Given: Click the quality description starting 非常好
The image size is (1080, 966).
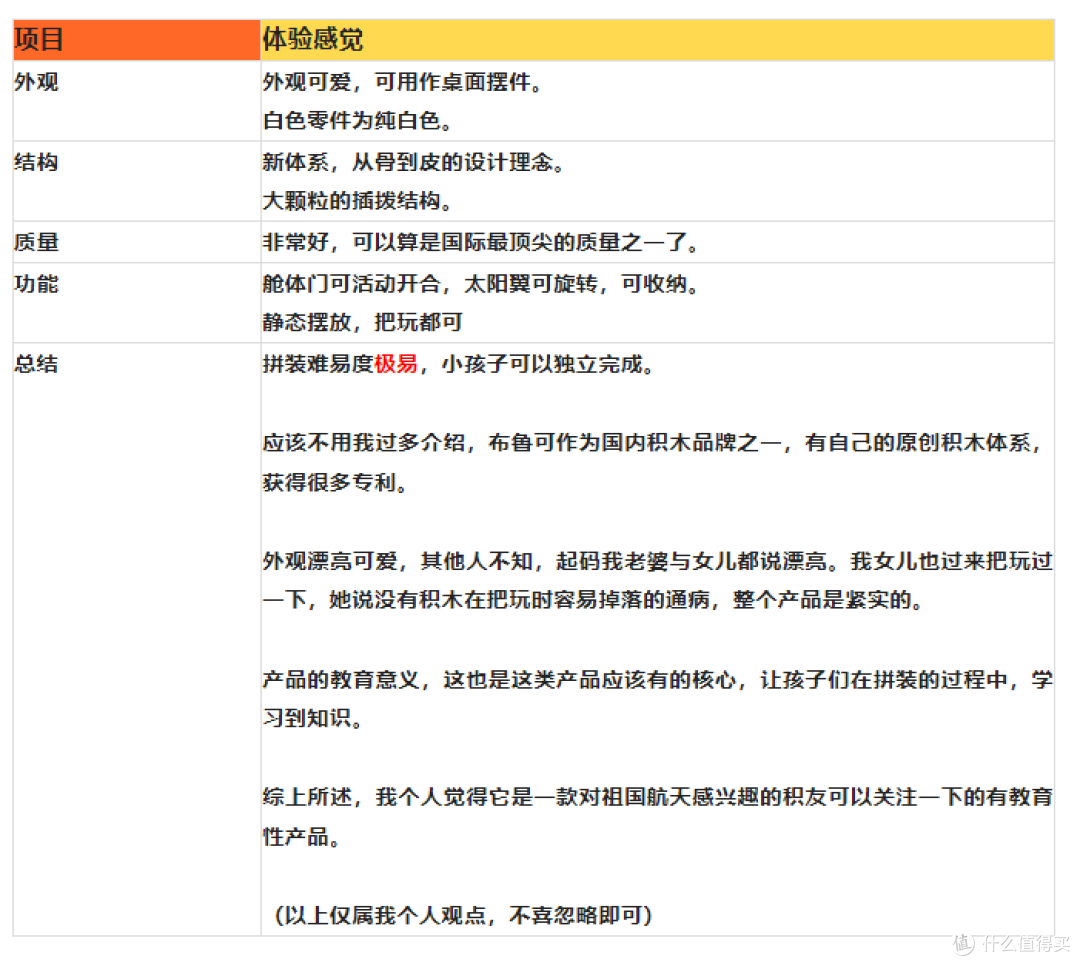Looking at the screenshot, I should point(481,243).
